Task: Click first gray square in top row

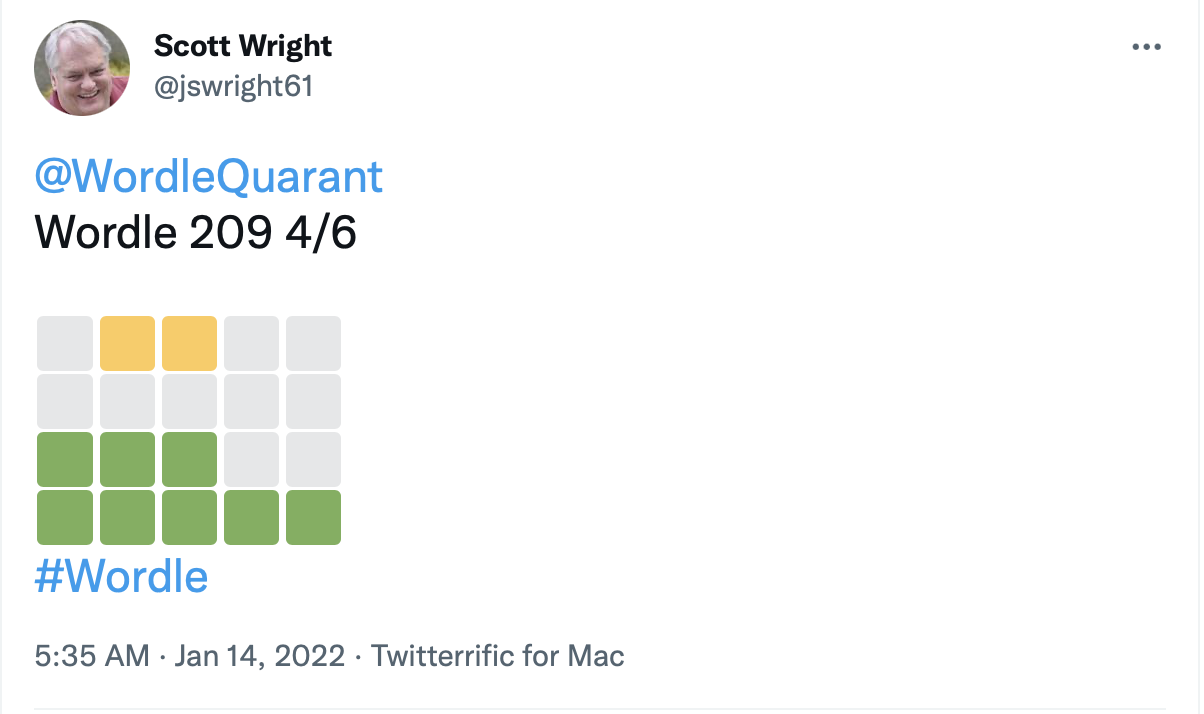Action: [x=65, y=344]
